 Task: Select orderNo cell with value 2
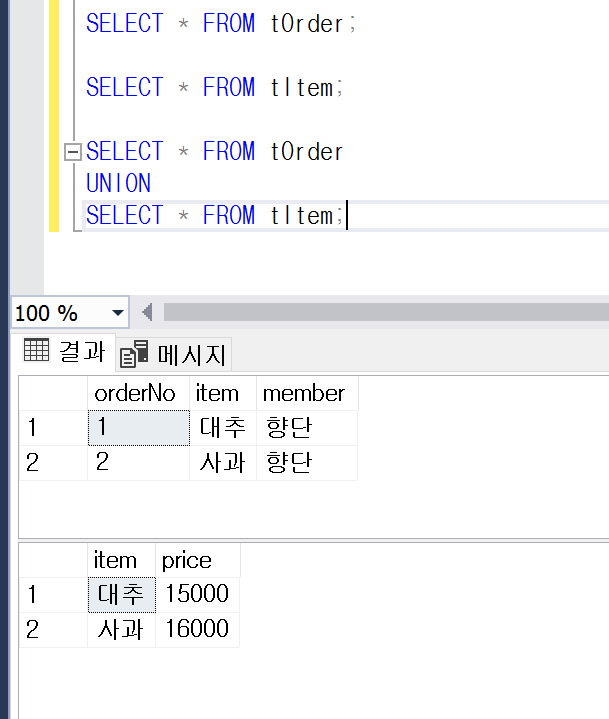(x=138, y=463)
